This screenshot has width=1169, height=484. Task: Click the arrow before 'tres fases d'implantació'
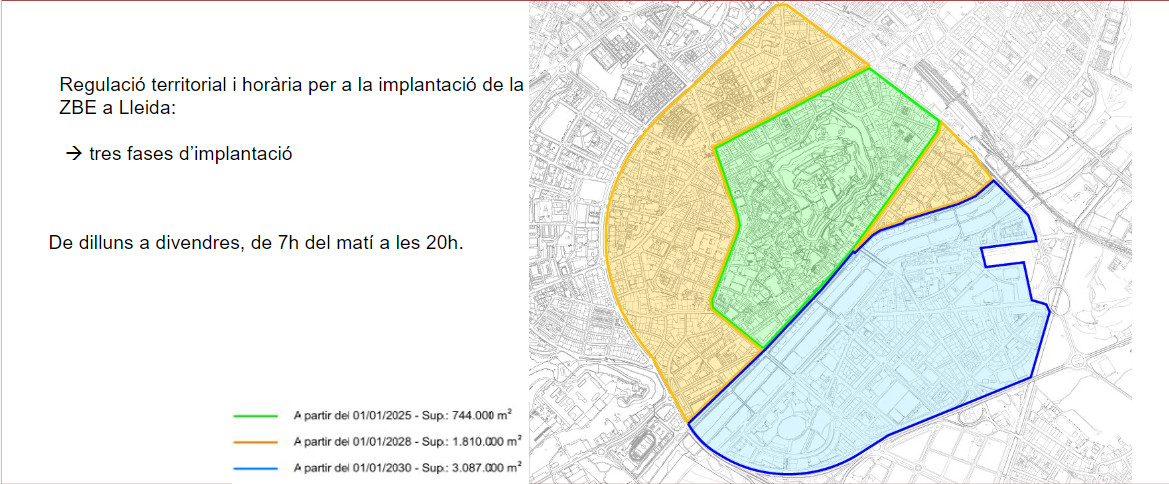pos(72,155)
